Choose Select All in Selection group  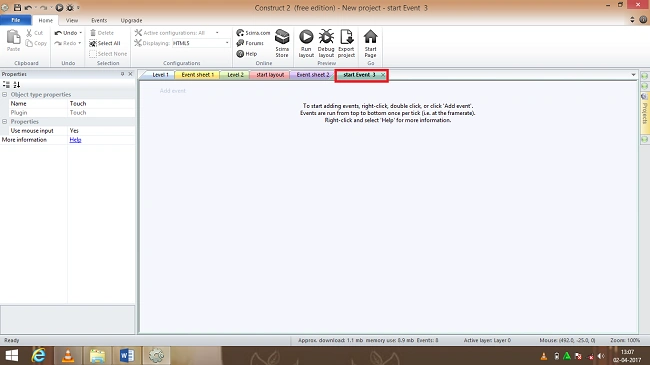[105, 43]
